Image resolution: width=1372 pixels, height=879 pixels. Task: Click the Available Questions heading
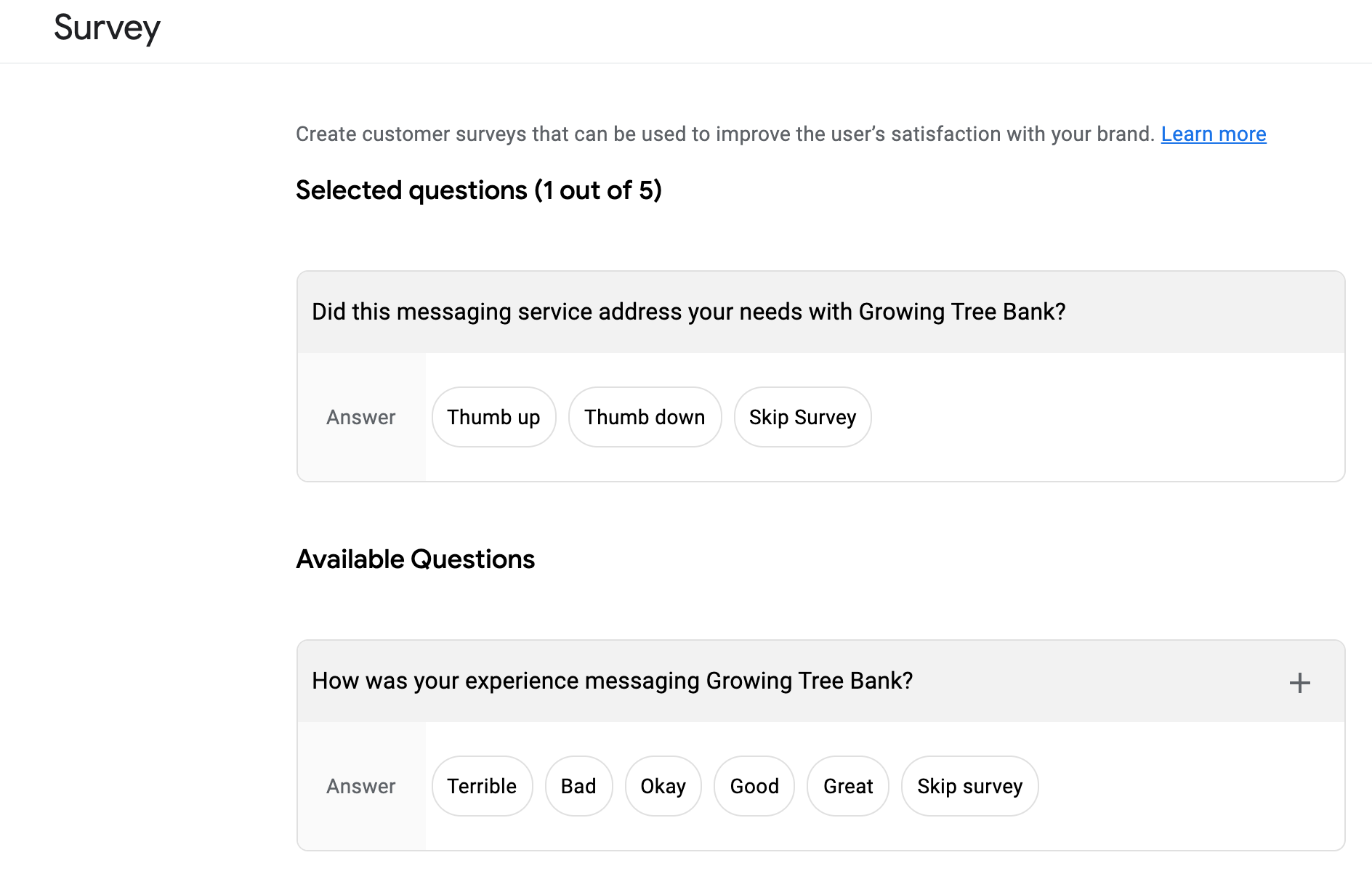tap(415, 559)
